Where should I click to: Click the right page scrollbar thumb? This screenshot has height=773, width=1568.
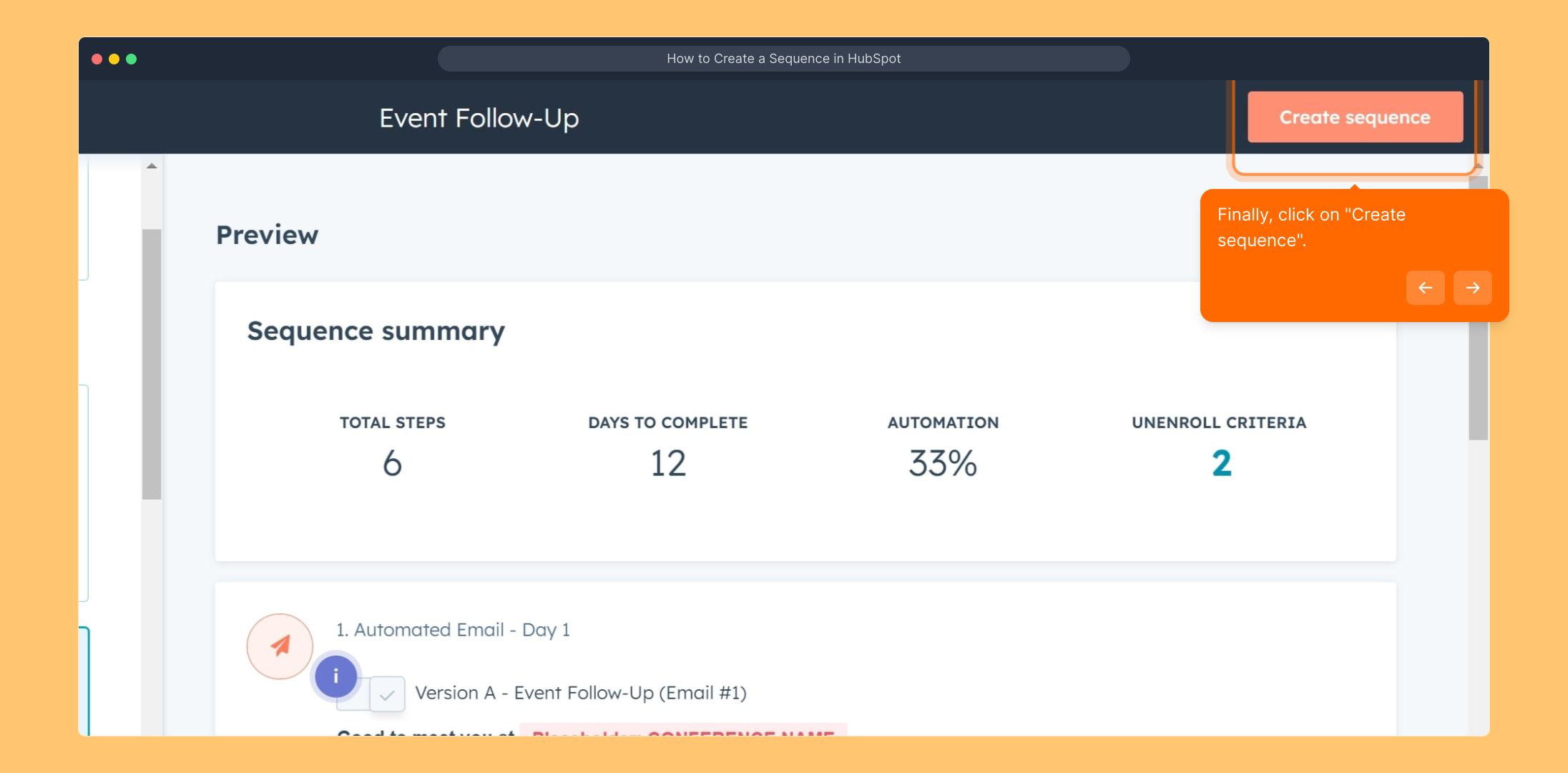[x=1478, y=379]
